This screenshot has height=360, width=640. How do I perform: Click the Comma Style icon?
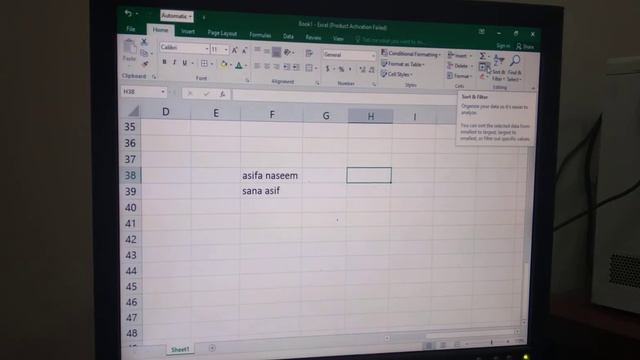[350, 70]
